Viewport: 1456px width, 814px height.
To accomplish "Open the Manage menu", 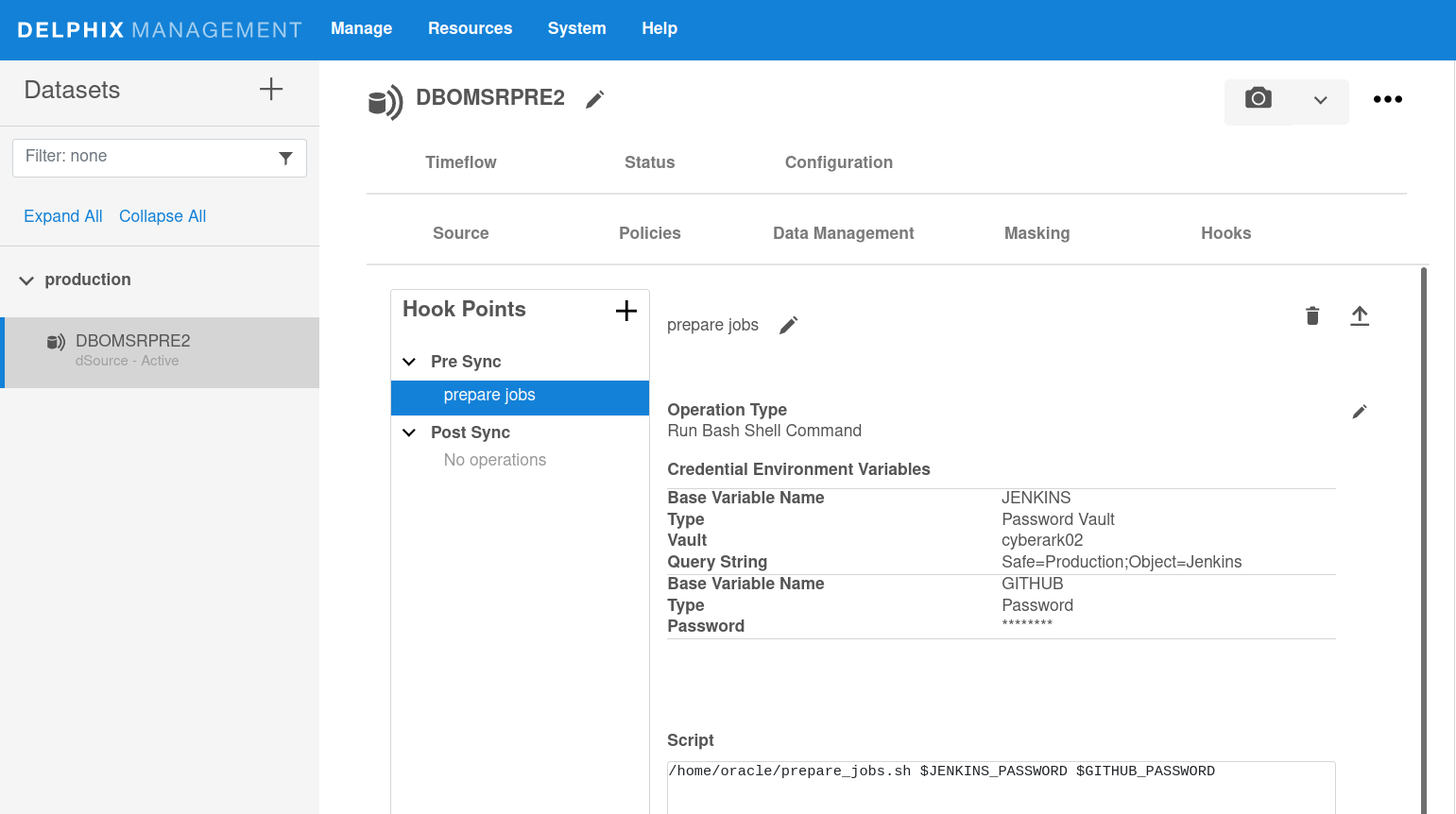I will [x=361, y=28].
